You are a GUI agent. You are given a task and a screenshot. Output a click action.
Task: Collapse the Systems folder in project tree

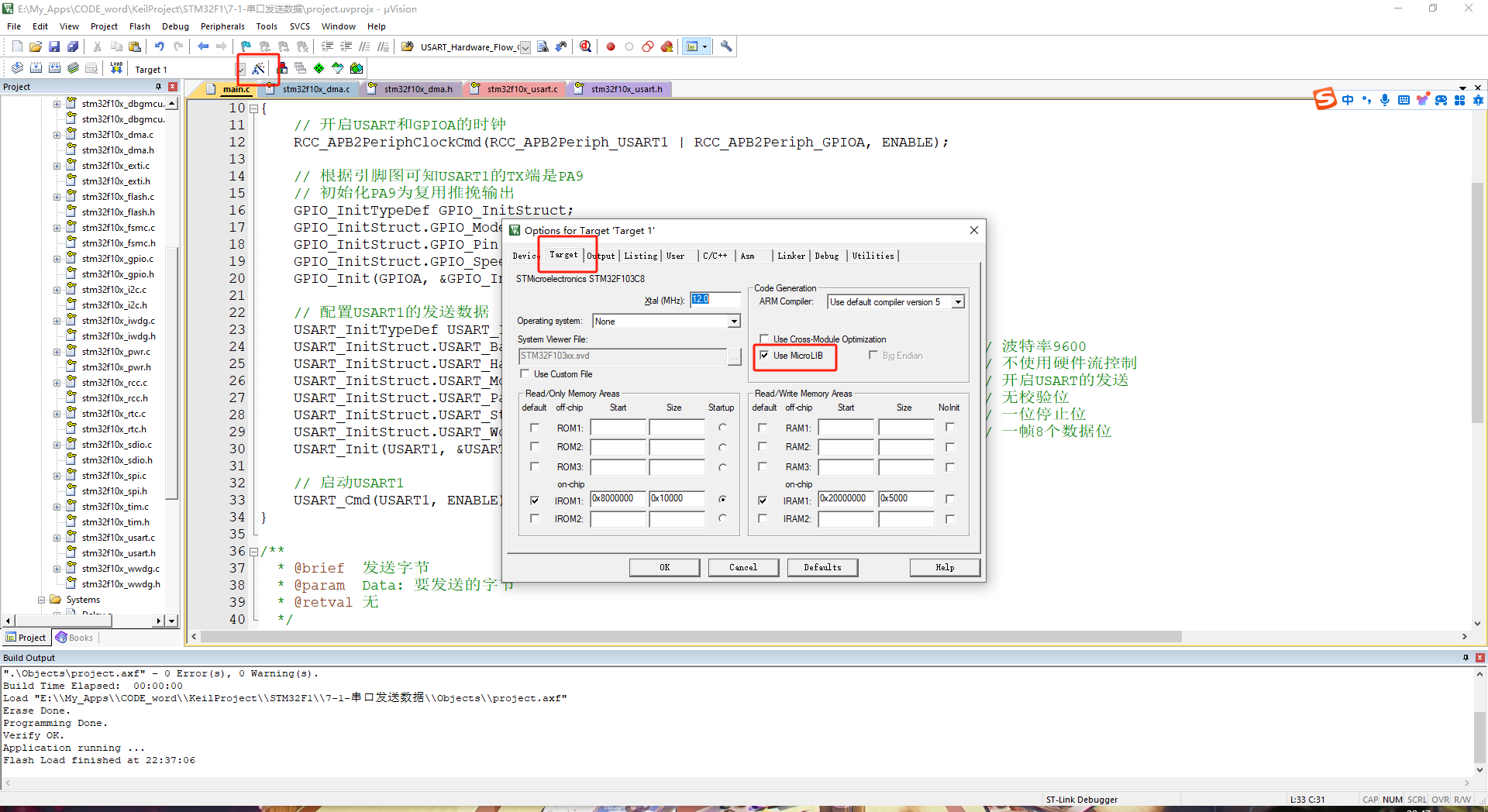[41, 600]
